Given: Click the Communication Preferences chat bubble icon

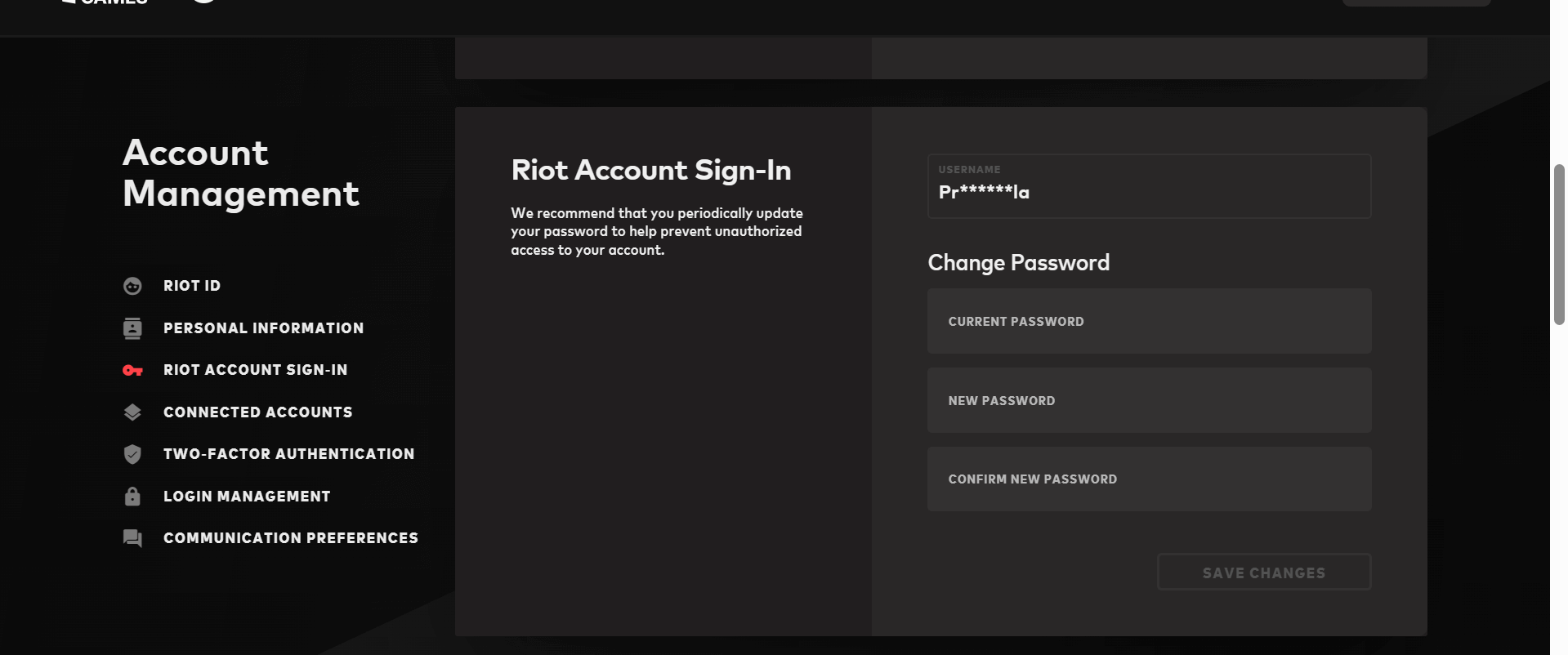Looking at the screenshot, I should point(132,538).
